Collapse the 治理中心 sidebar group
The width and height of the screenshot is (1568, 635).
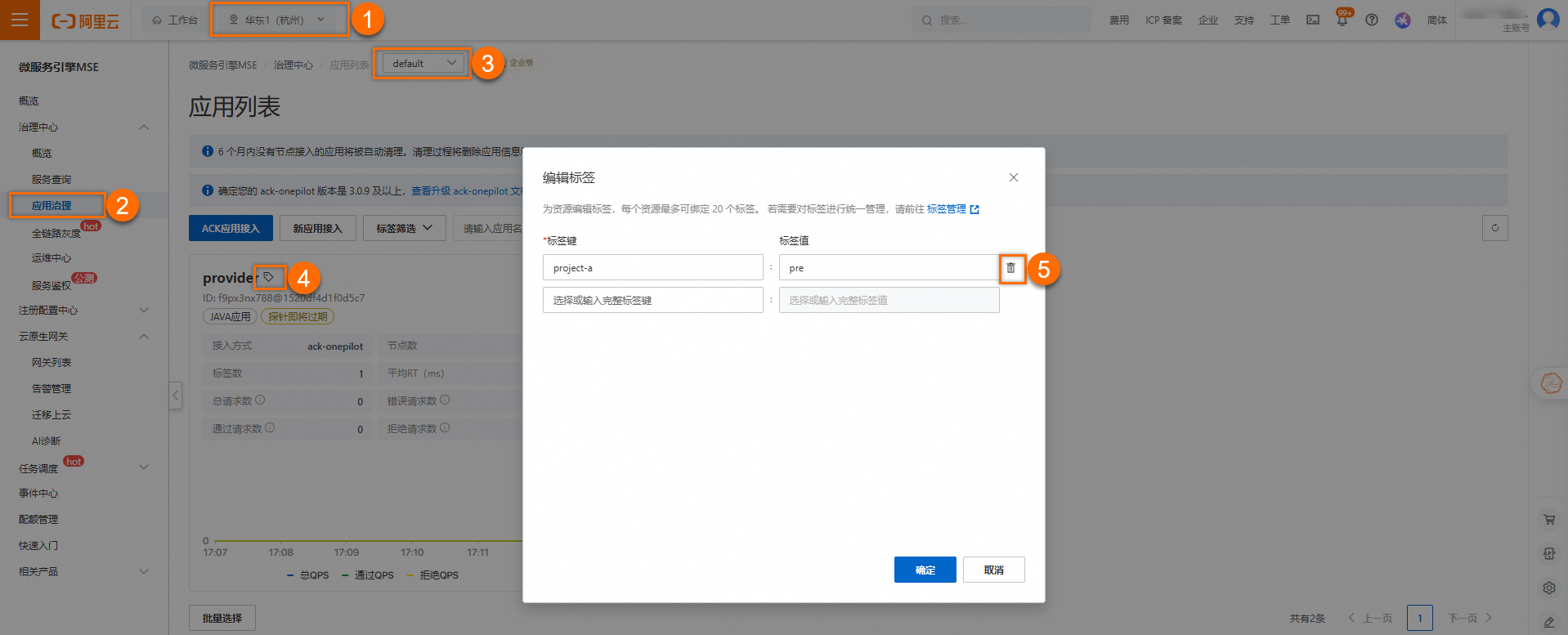tap(144, 127)
